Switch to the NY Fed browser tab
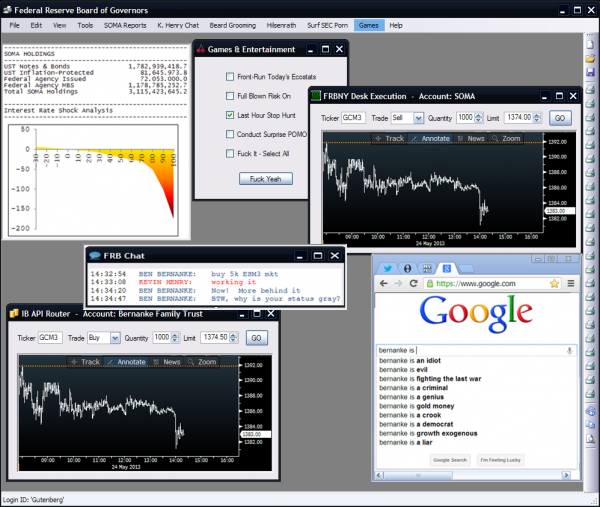Viewport: 600px width, 507px height. pyautogui.click(x=427, y=269)
